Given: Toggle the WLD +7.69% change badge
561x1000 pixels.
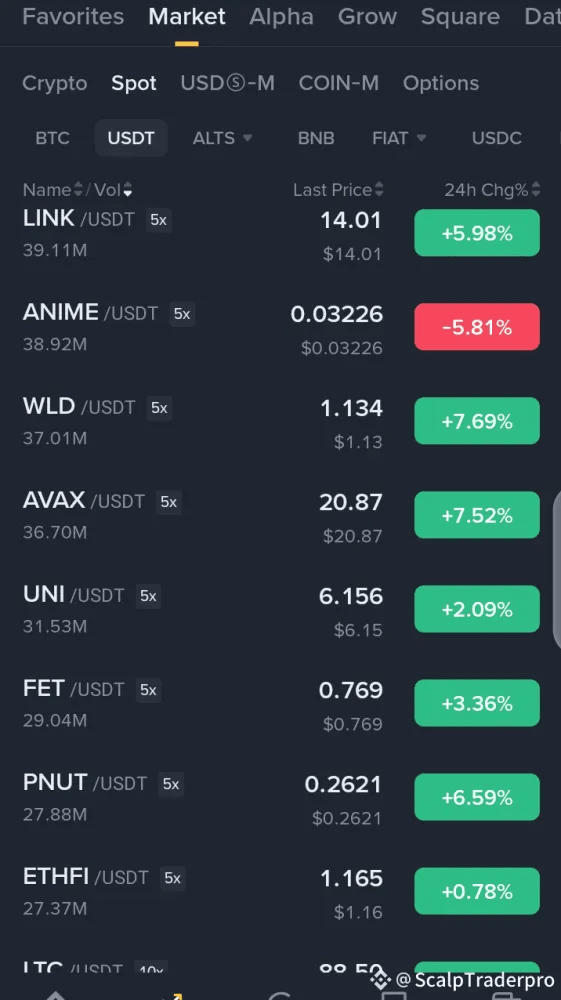Looking at the screenshot, I should coord(477,421).
